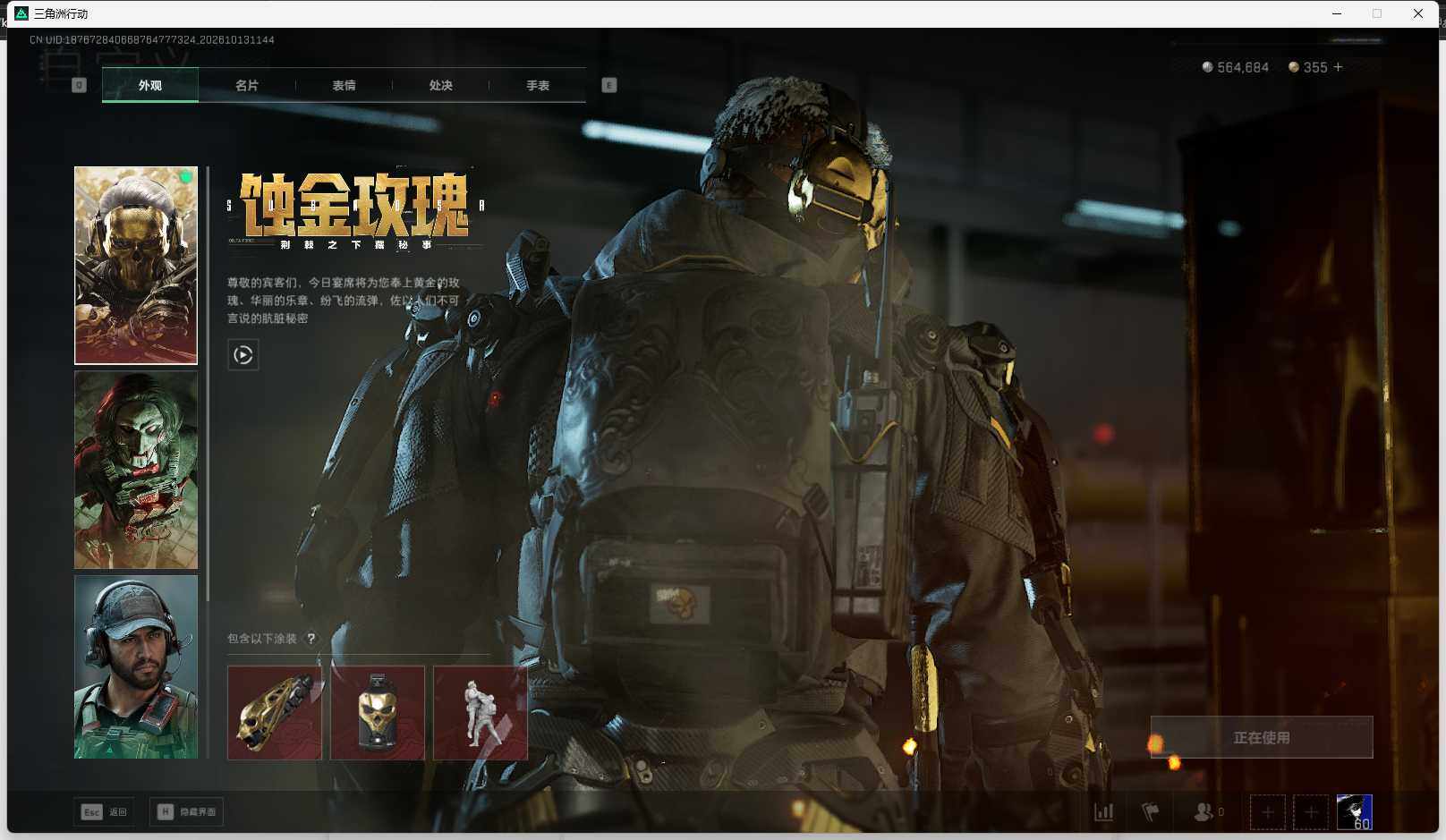This screenshot has width=1446, height=840.
Task: Go to the 处决 tab
Action: point(440,85)
